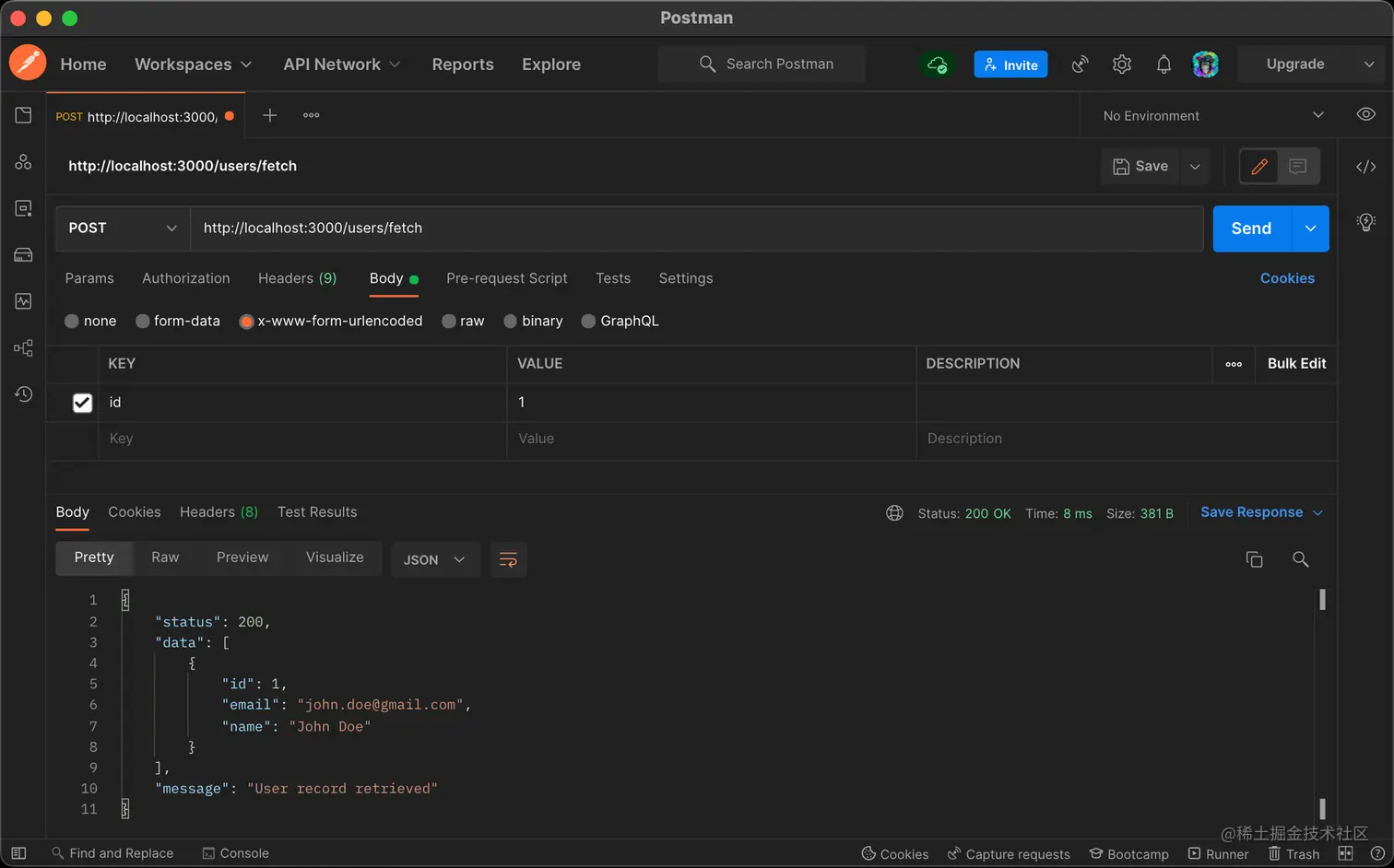Open the code snippet generator panel
The height and width of the screenshot is (868, 1394).
(x=1365, y=167)
